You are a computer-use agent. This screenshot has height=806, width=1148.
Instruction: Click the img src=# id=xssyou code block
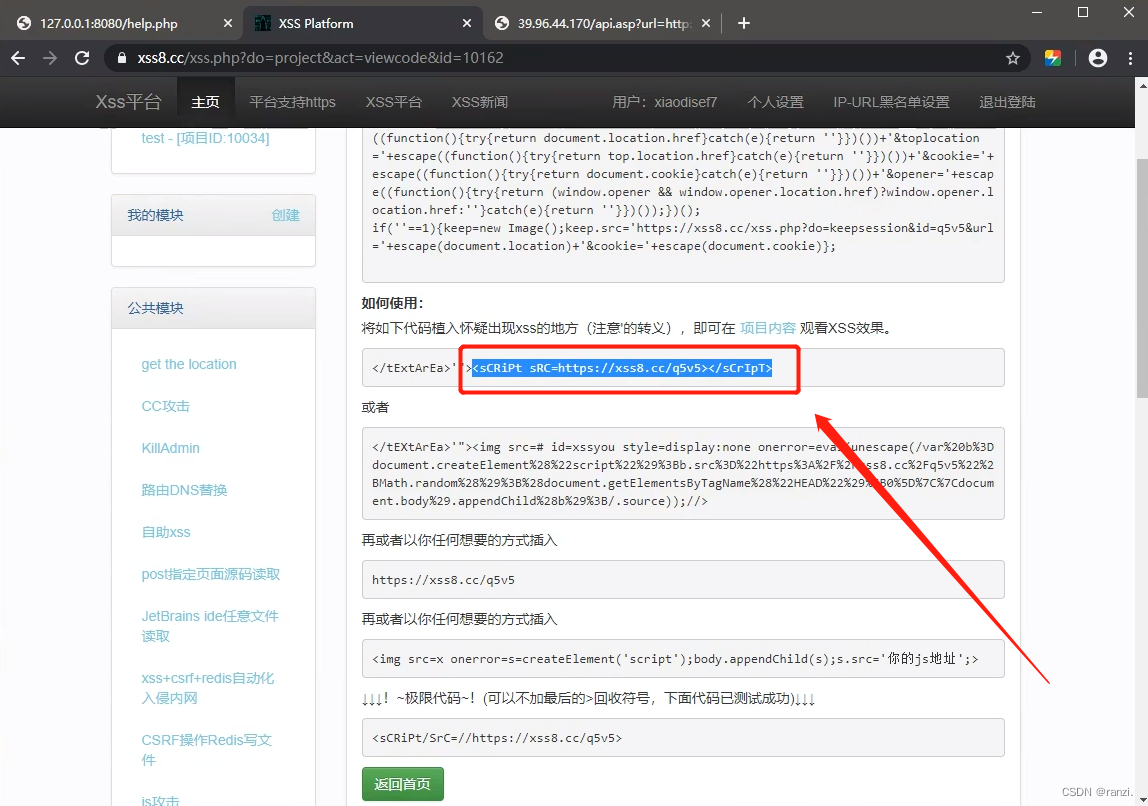click(683, 474)
